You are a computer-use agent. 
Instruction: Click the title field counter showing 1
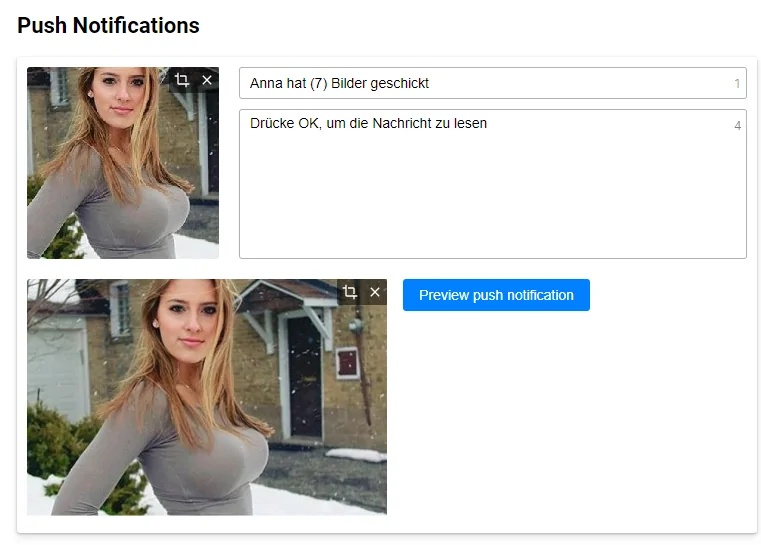click(x=737, y=84)
